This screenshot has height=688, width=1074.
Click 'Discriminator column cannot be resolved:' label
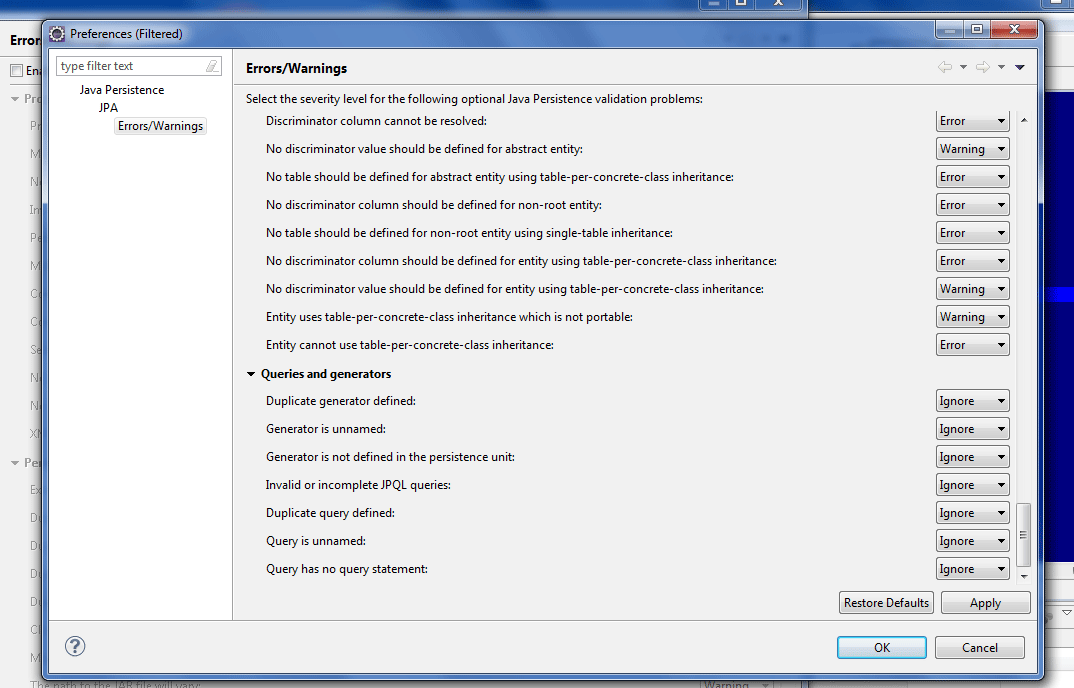pyautogui.click(x=376, y=121)
